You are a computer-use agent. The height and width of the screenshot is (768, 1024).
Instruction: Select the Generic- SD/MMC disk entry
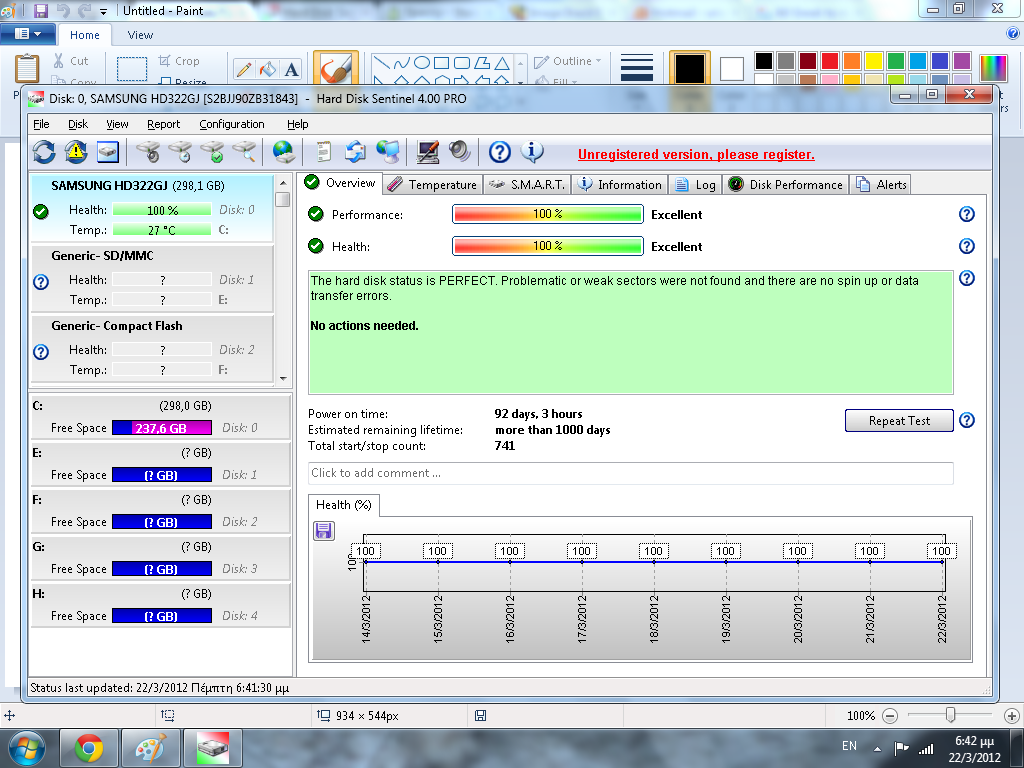152,278
